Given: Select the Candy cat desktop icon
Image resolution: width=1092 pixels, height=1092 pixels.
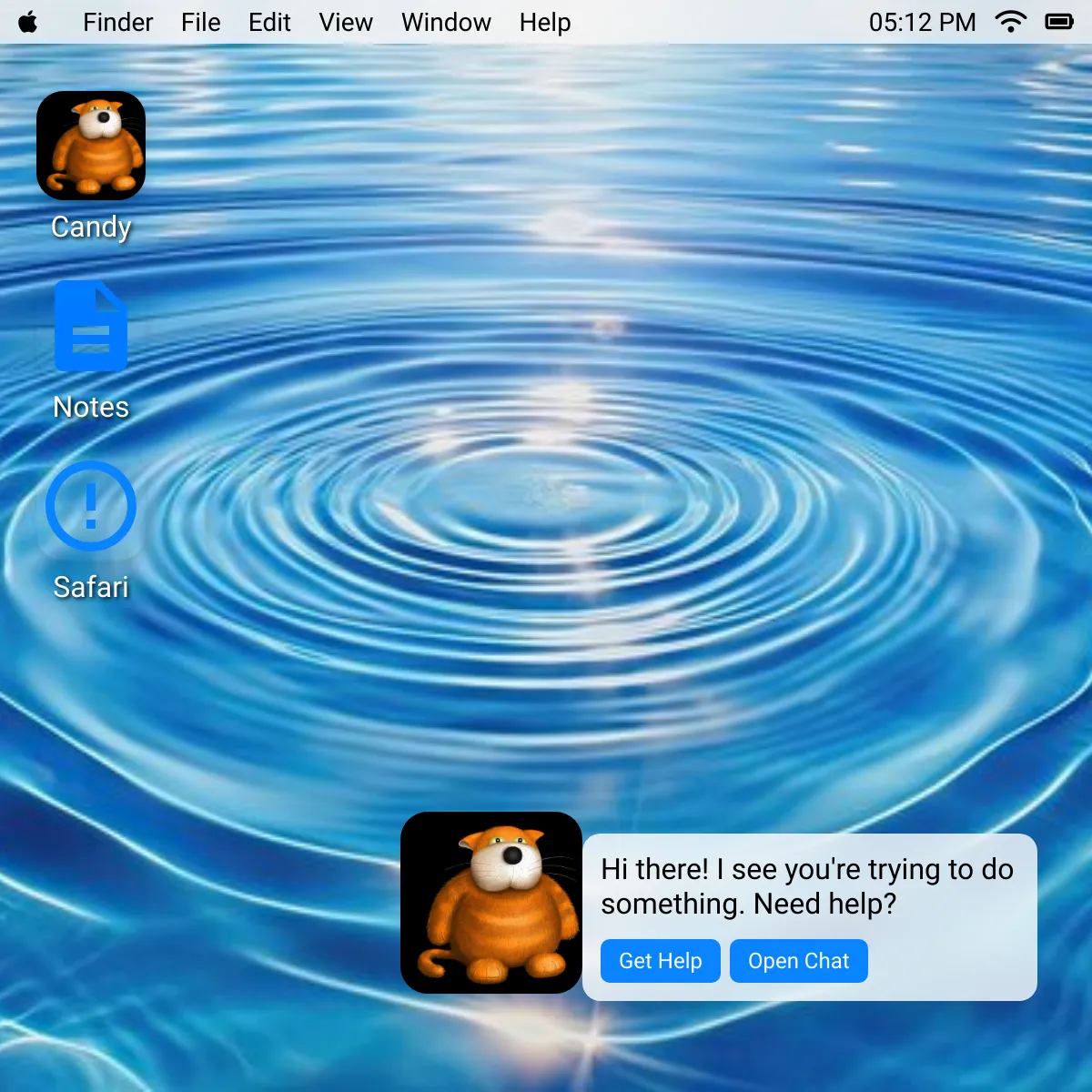Looking at the screenshot, I should (91, 146).
